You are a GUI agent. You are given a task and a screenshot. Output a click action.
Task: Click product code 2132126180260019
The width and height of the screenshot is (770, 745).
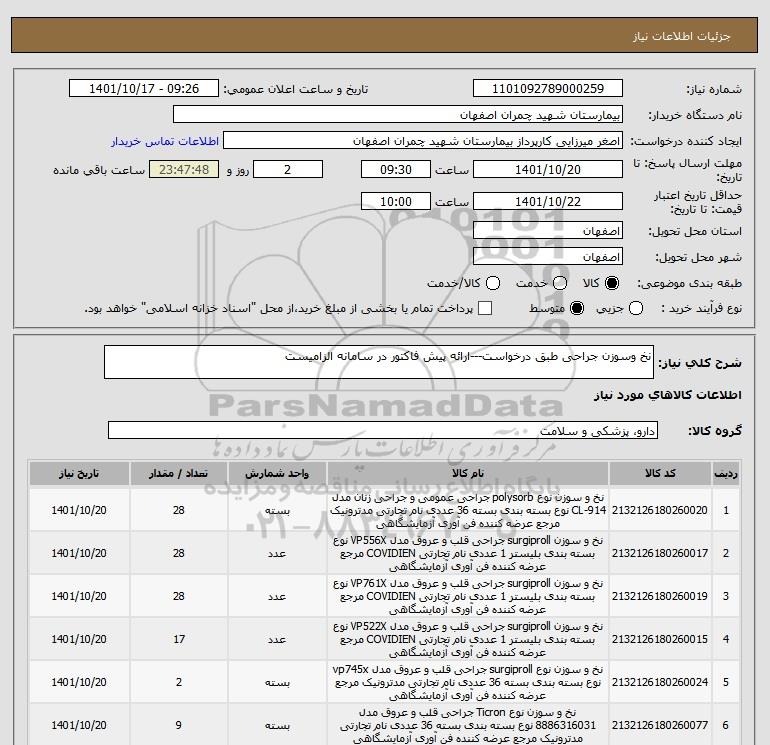[660, 596]
